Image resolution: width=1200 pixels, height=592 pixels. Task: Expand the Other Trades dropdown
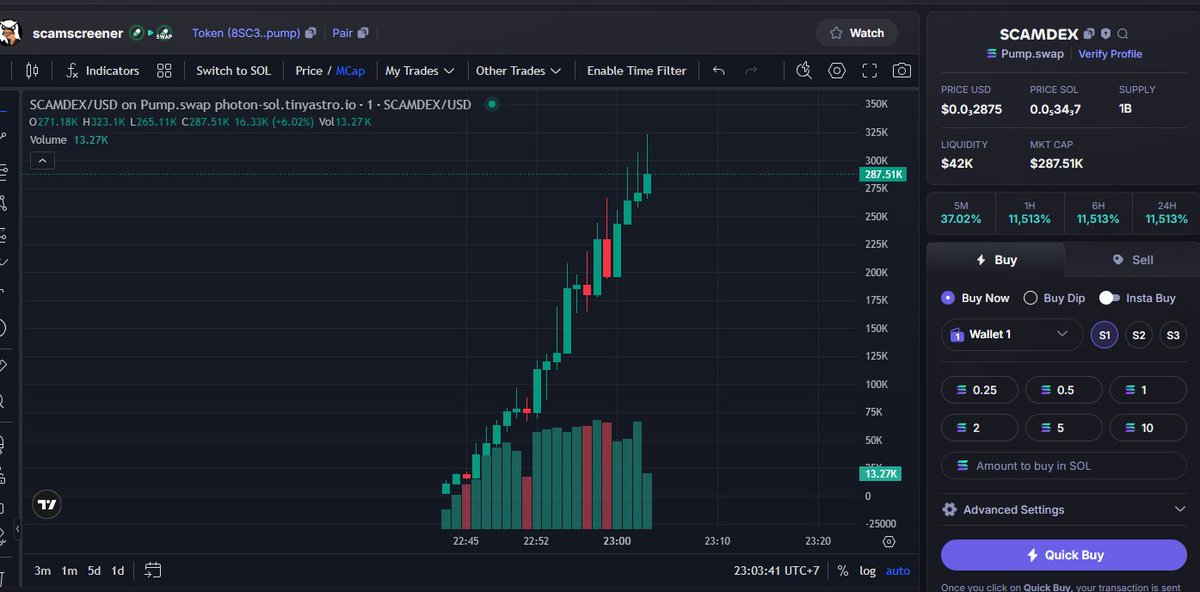click(518, 71)
